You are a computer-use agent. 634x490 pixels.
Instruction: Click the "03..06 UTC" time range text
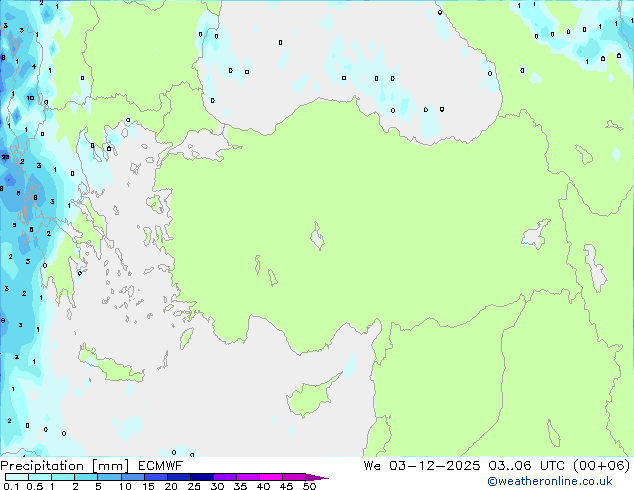(x=526, y=465)
